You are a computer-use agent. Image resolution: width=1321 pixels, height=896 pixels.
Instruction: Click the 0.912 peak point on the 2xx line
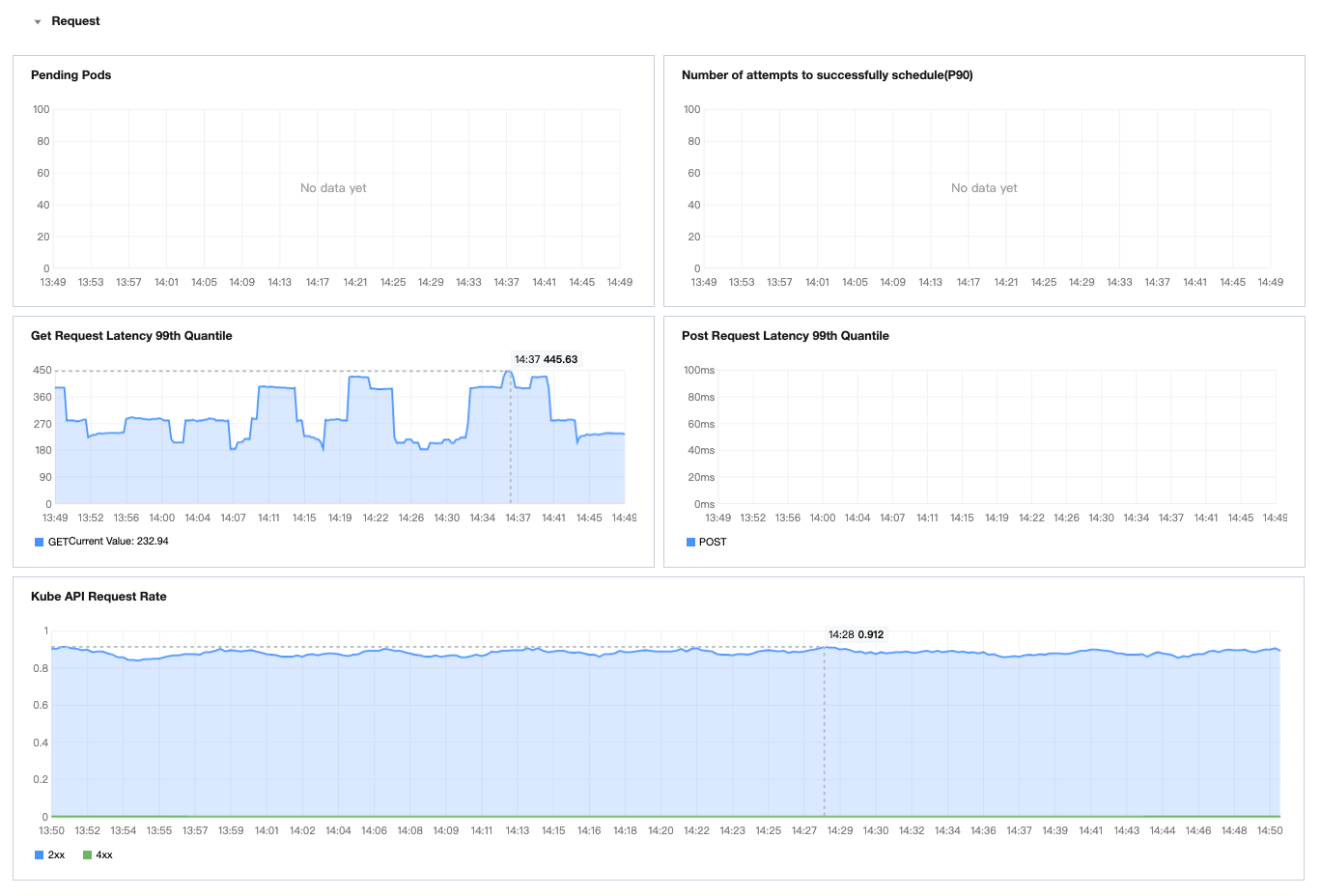[x=824, y=647]
